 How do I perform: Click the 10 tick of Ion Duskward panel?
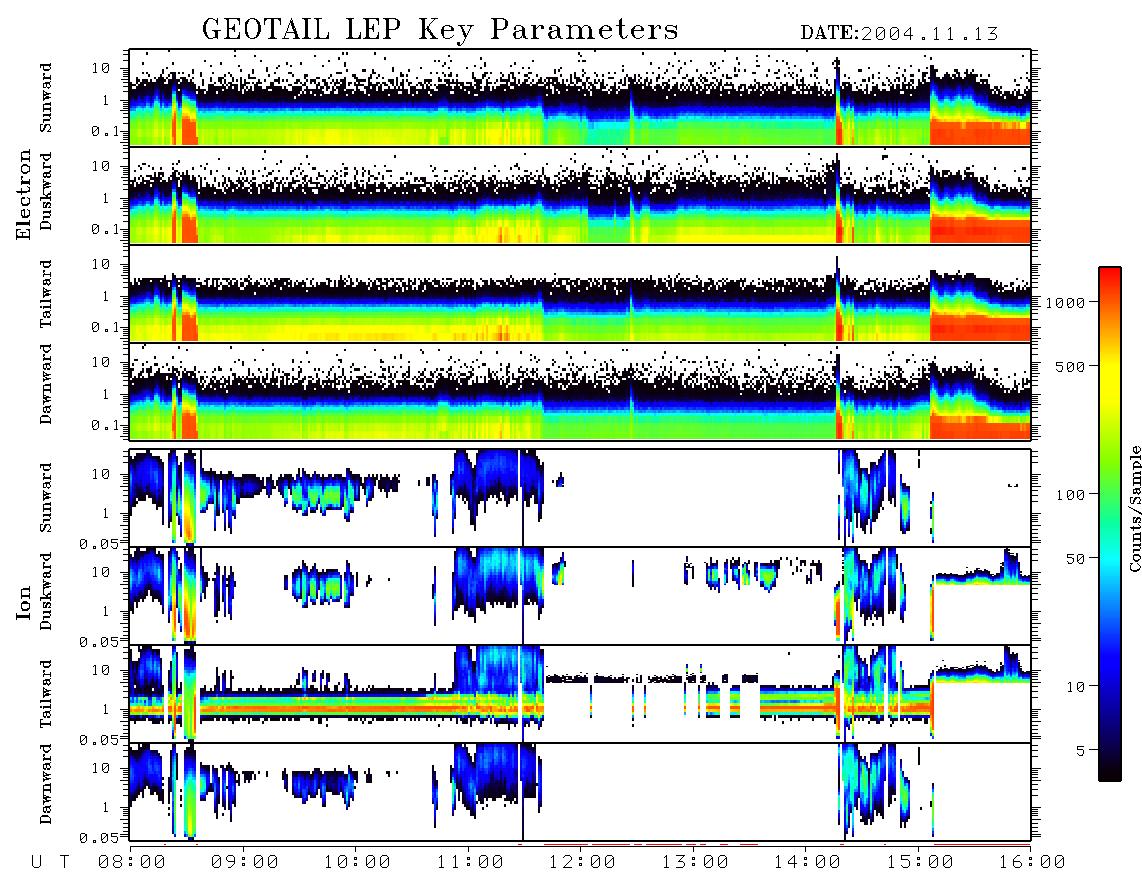click(101, 572)
